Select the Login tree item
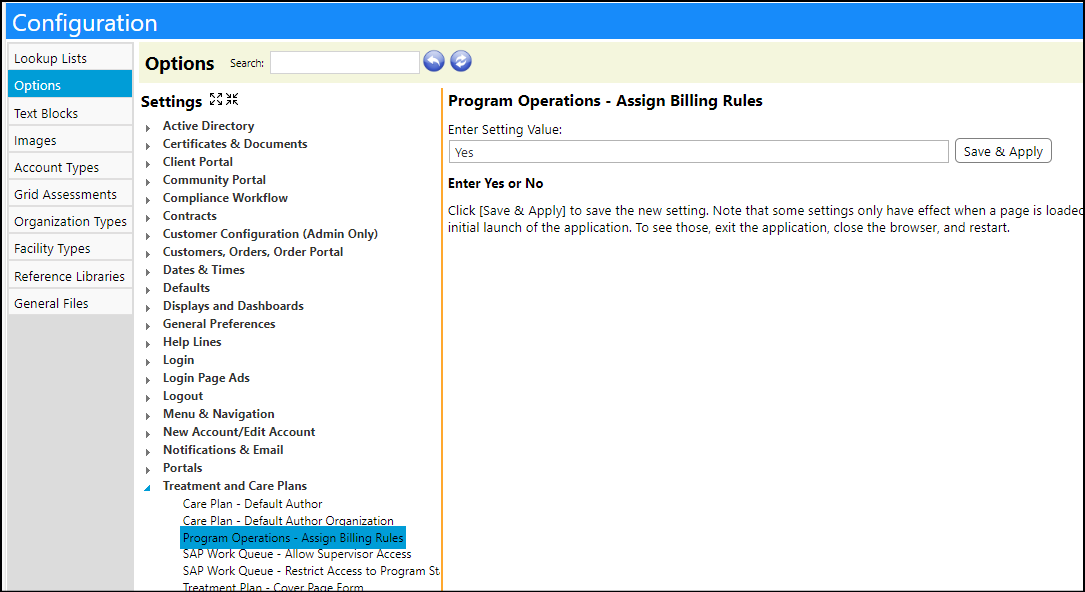The width and height of the screenshot is (1085, 592). [179, 360]
